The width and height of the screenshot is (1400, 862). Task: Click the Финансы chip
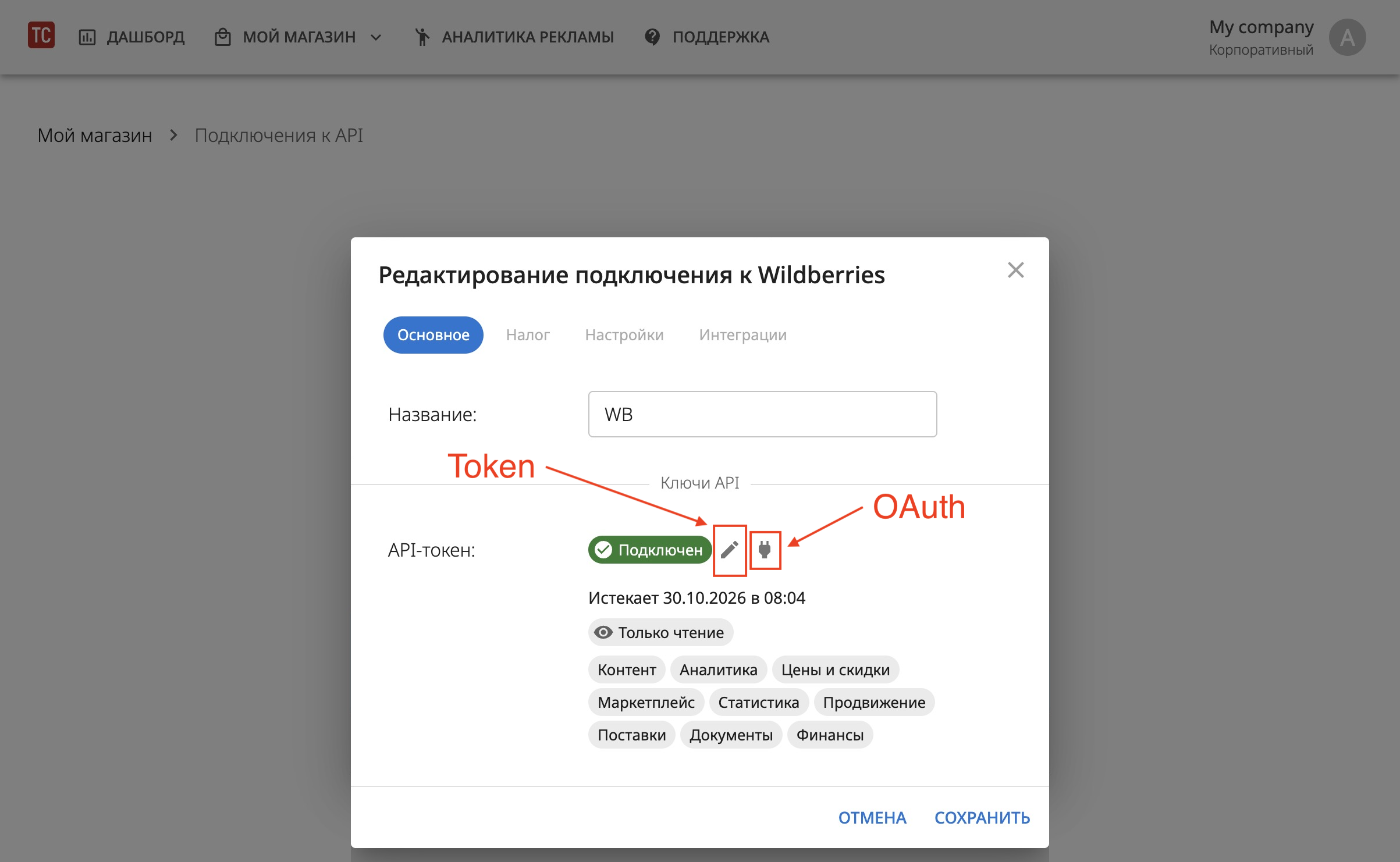[830, 735]
